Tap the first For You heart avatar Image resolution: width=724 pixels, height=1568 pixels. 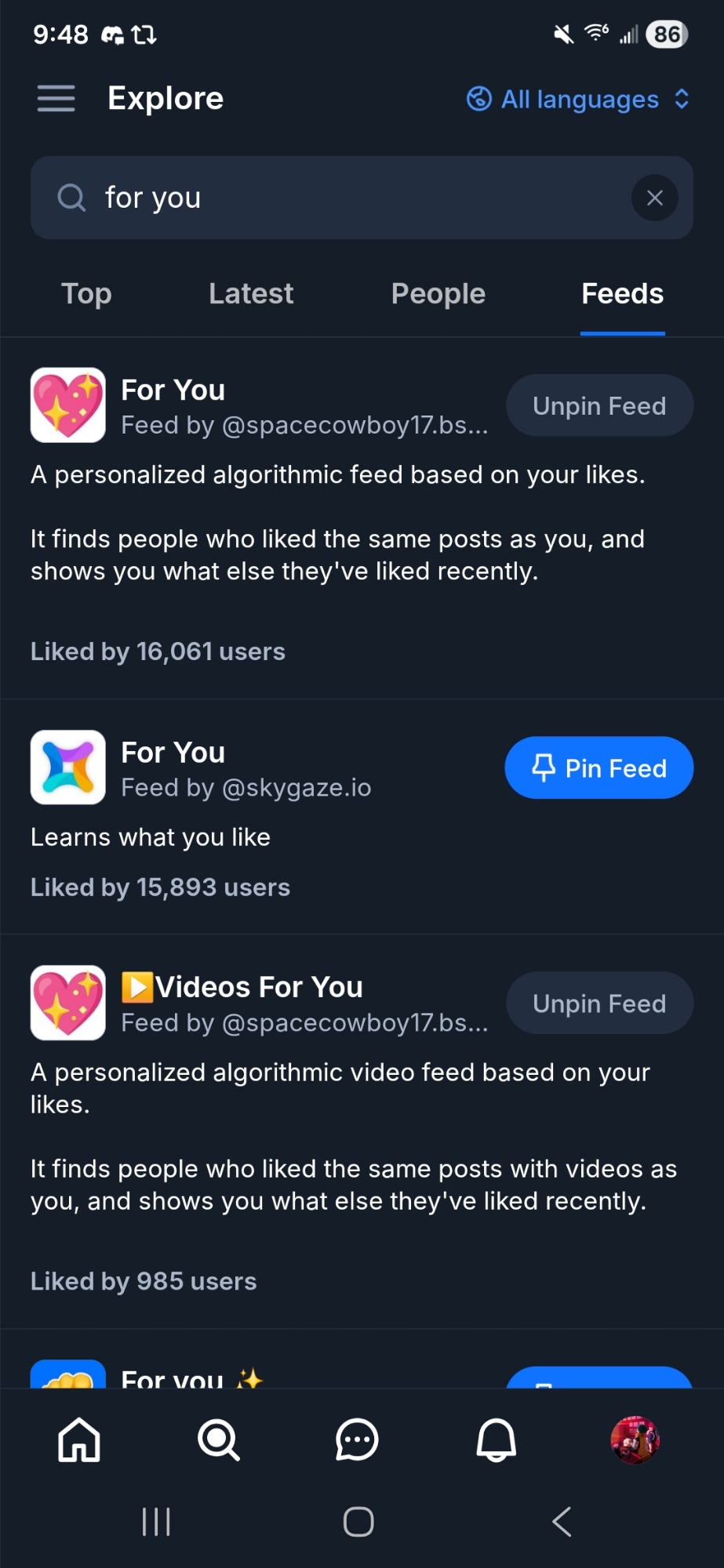(x=68, y=405)
